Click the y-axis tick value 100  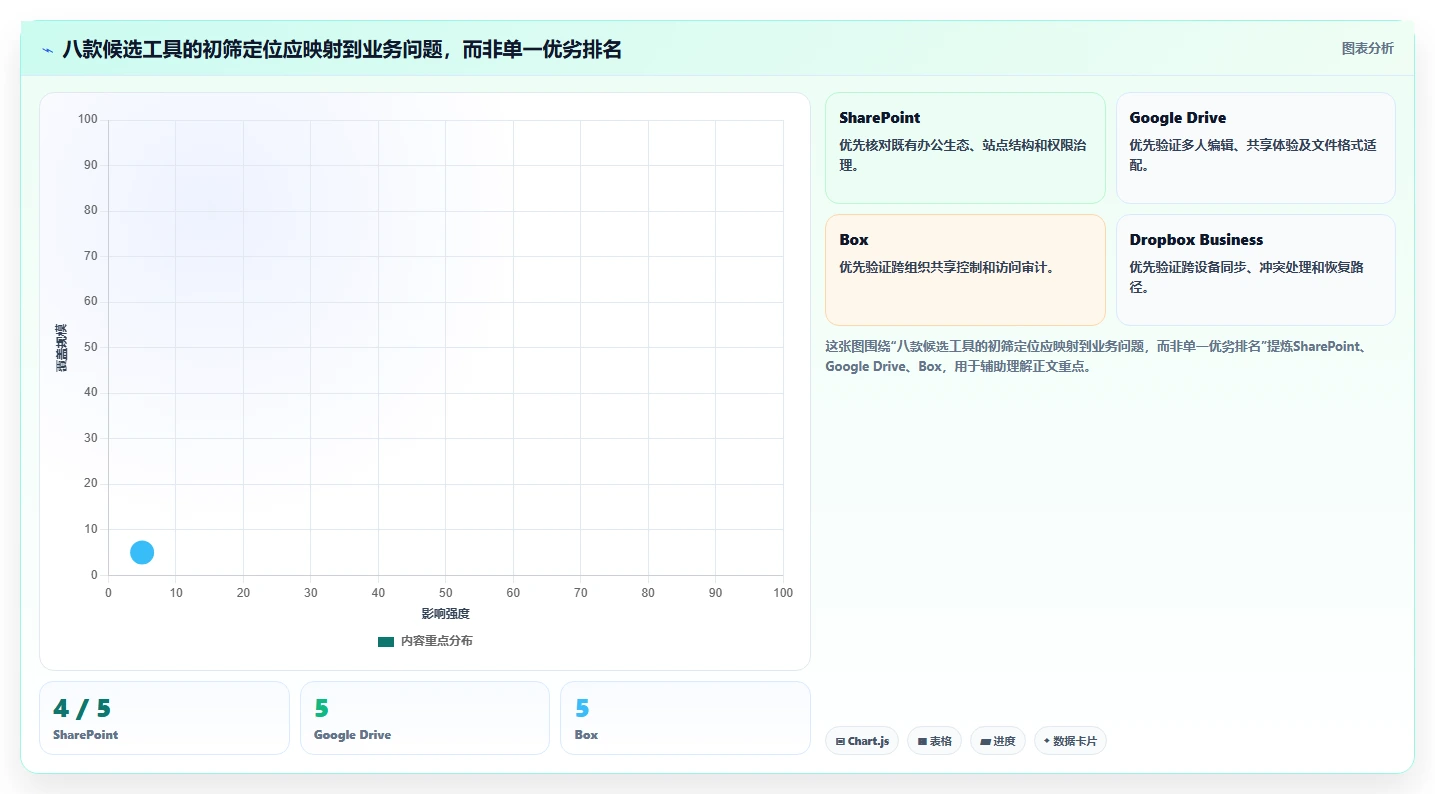pos(88,119)
